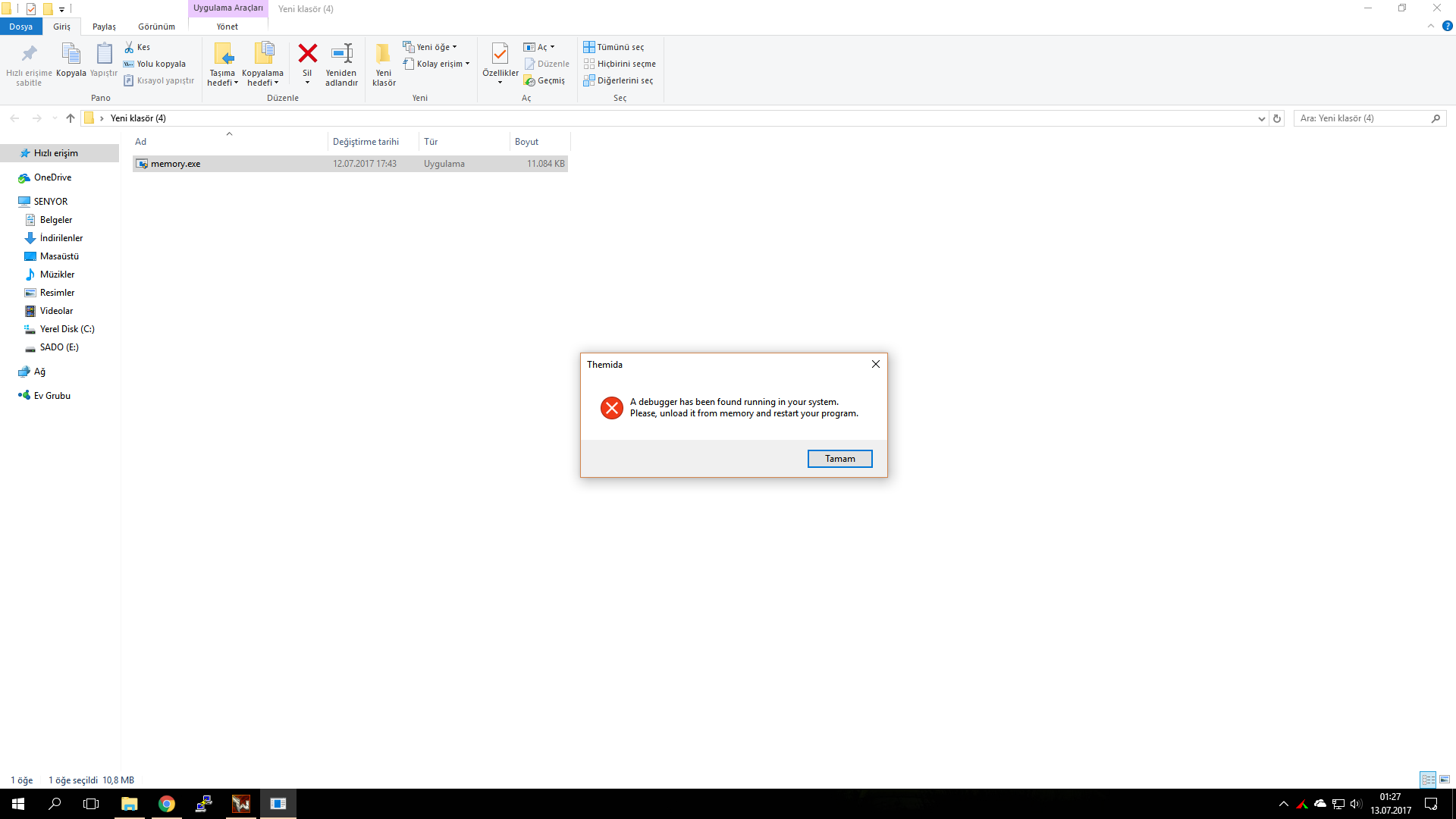Invert selection with Diğerlerini seç
Screen dimensions: 1456x819
pyautogui.click(x=618, y=80)
